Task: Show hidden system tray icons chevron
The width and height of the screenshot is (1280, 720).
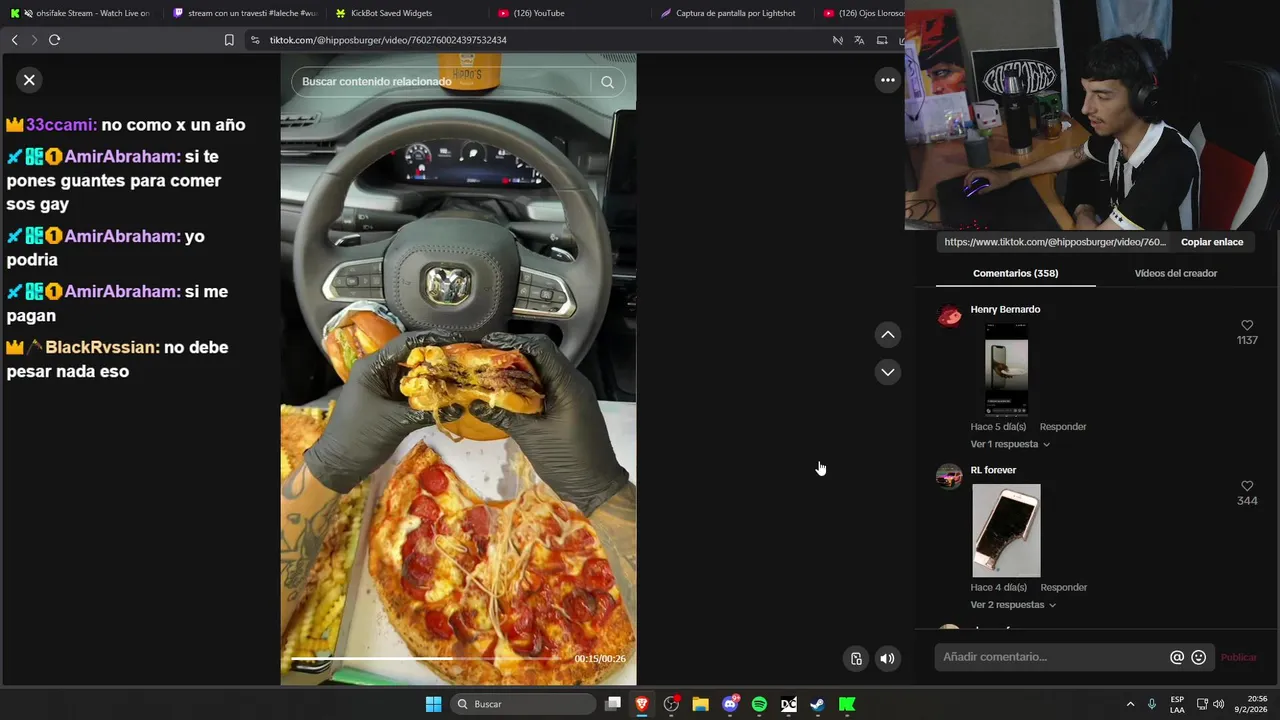Action: (1130, 704)
